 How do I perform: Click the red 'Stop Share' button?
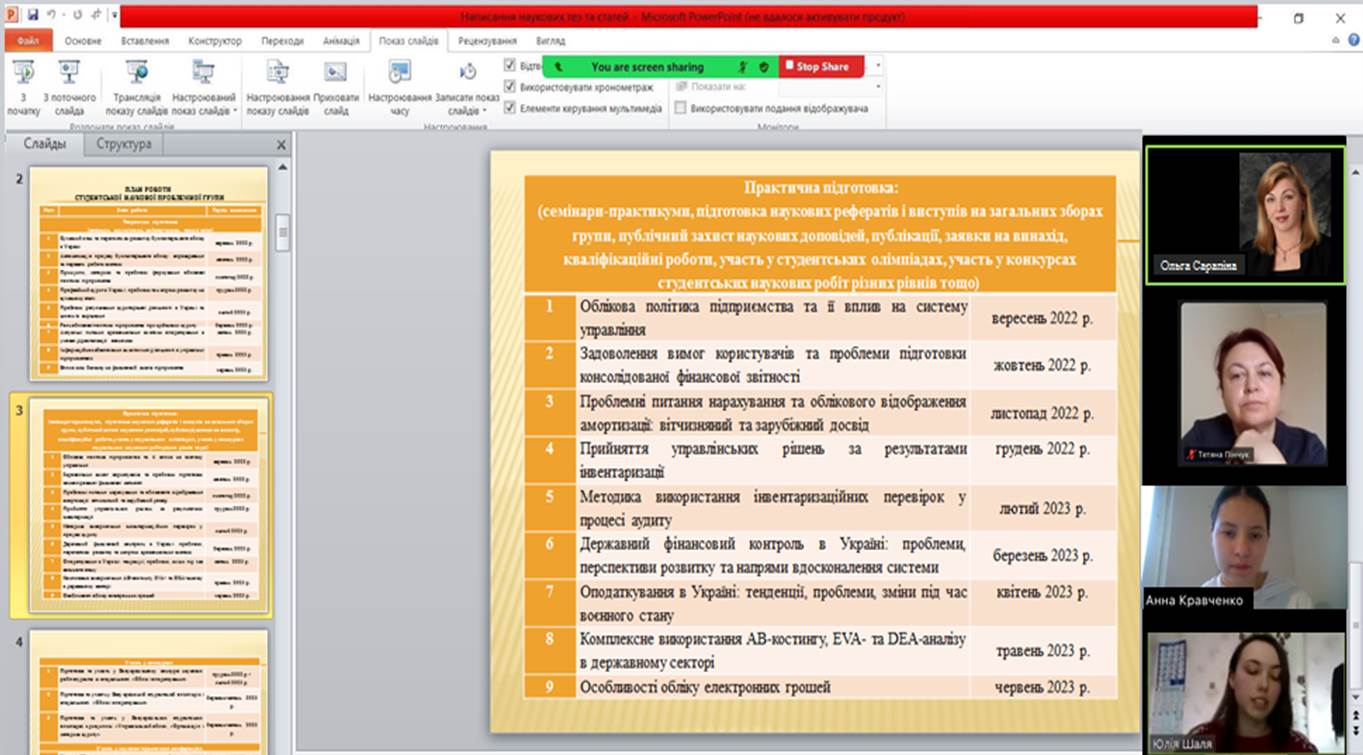pos(821,67)
